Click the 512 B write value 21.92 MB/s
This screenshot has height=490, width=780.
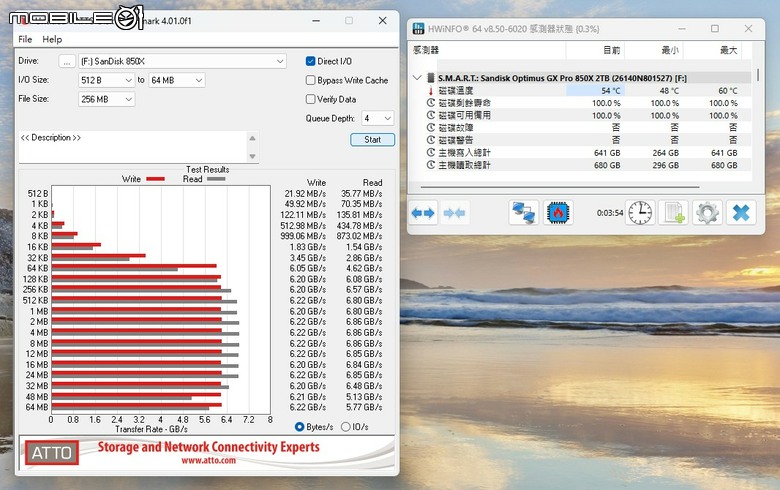pos(305,194)
